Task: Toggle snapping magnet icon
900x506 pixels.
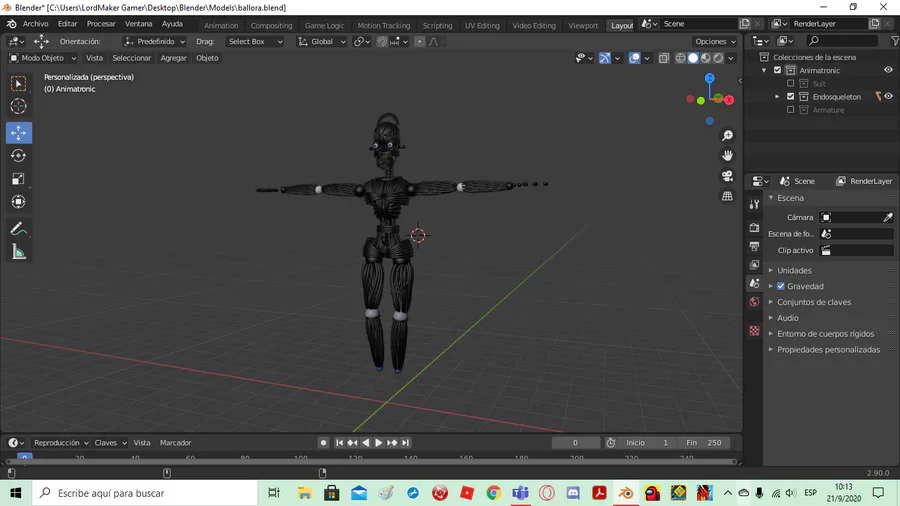Action: coord(382,41)
